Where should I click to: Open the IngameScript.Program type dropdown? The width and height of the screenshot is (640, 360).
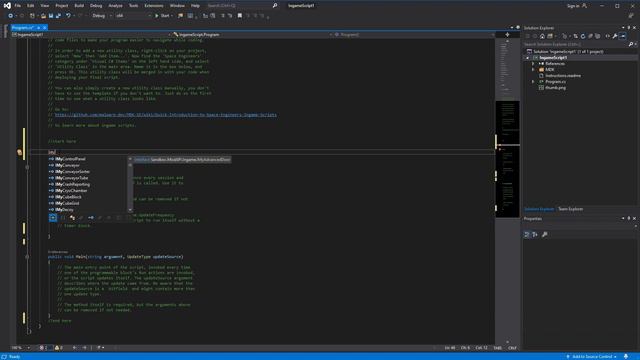point(252,35)
